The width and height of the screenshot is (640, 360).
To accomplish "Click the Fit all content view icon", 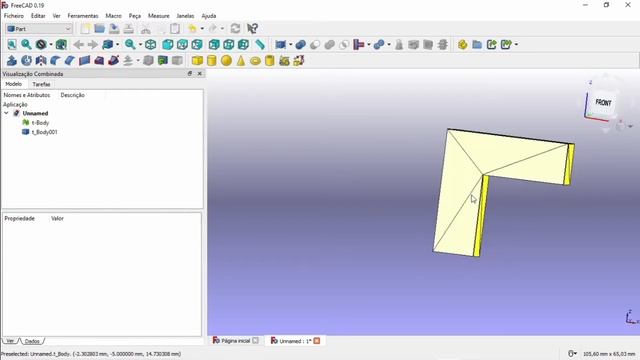I will click(x=12, y=44).
